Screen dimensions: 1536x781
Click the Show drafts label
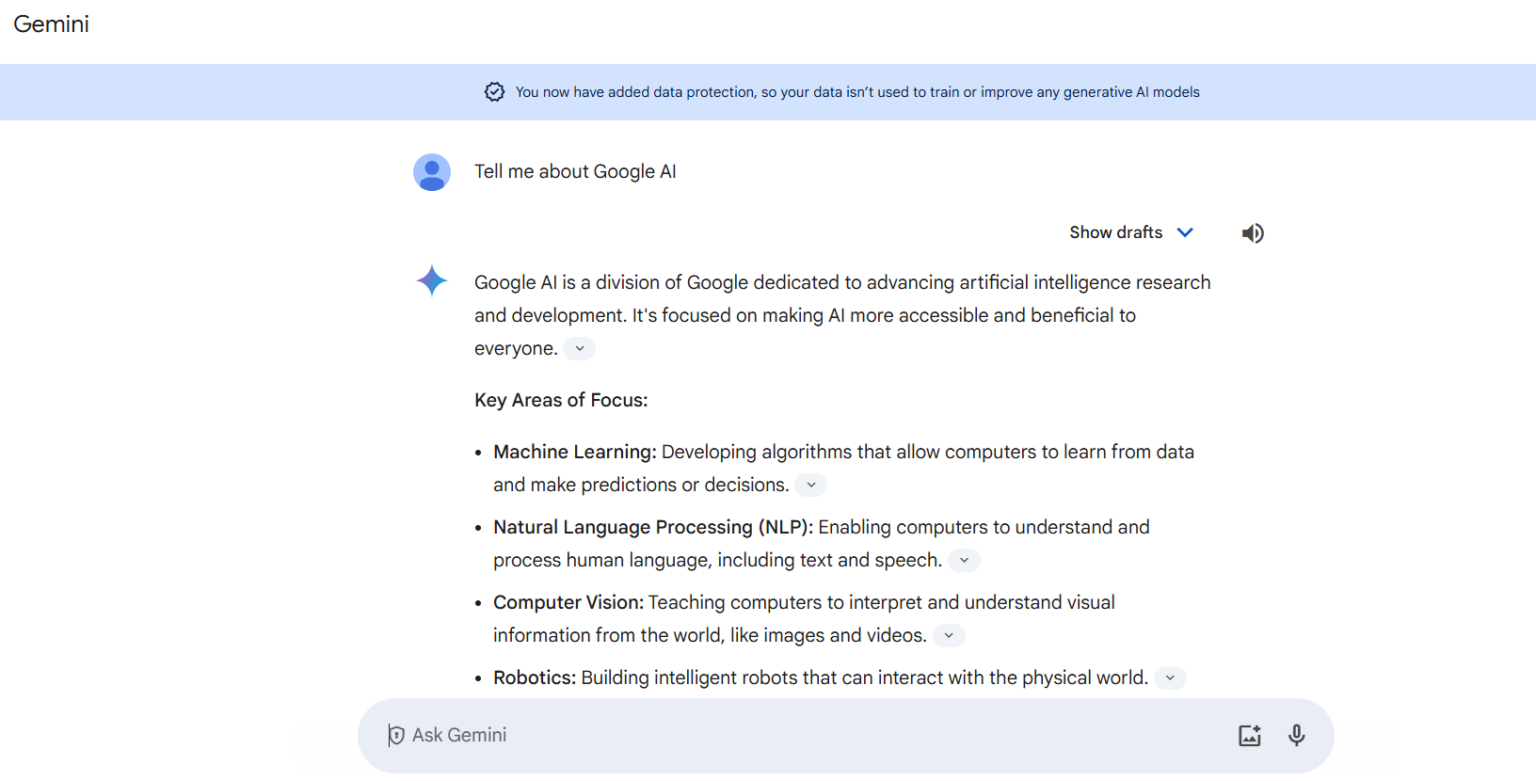tap(1115, 232)
